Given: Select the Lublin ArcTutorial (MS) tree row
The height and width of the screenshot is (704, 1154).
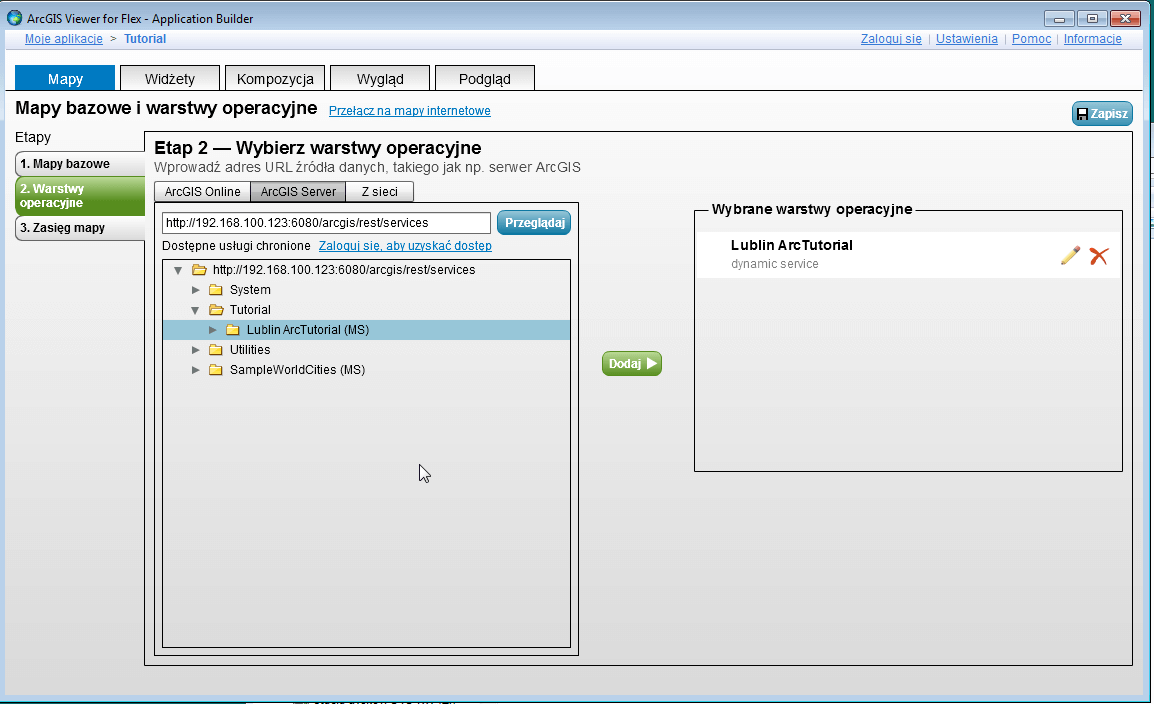Looking at the screenshot, I should [367, 330].
